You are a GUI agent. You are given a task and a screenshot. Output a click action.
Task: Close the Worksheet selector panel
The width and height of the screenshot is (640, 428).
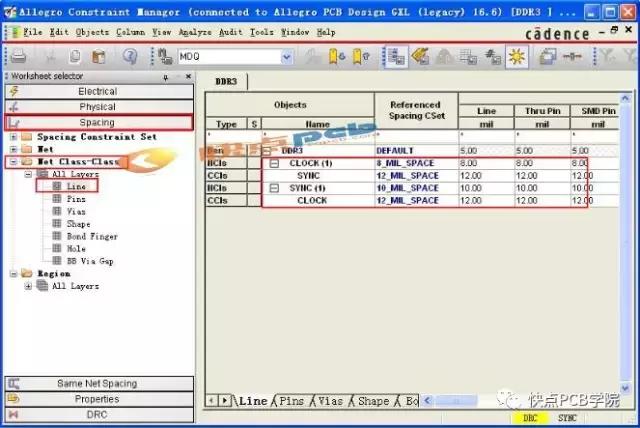(188, 76)
